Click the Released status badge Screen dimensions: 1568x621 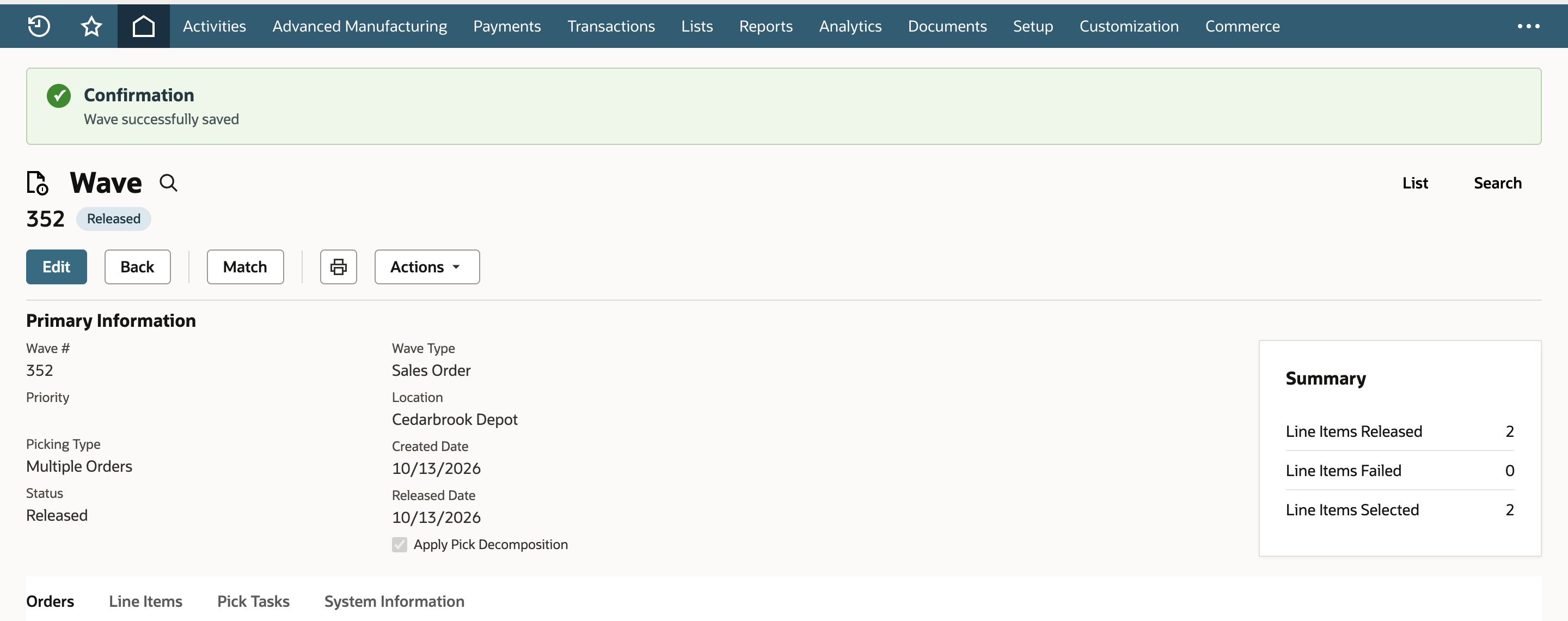[x=114, y=218]
